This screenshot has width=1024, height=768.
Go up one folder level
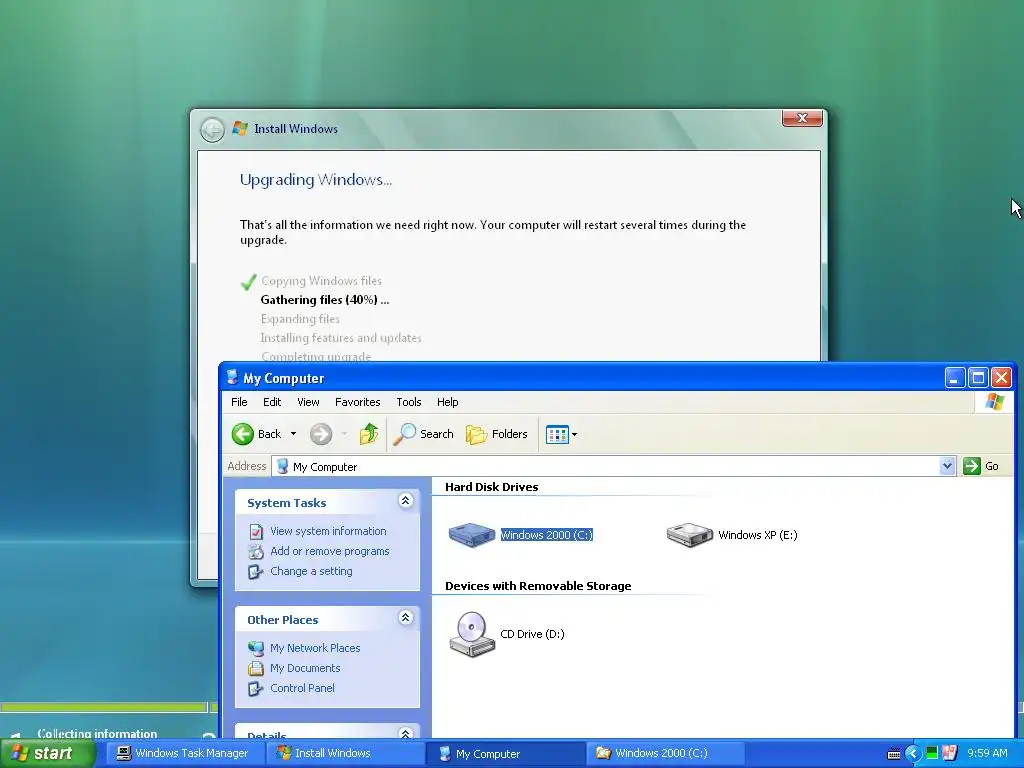[369, 434]
